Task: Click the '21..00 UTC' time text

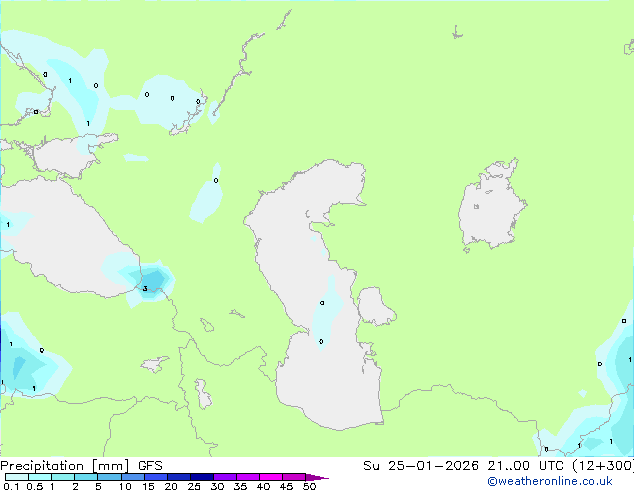Action: coord(525,466)
